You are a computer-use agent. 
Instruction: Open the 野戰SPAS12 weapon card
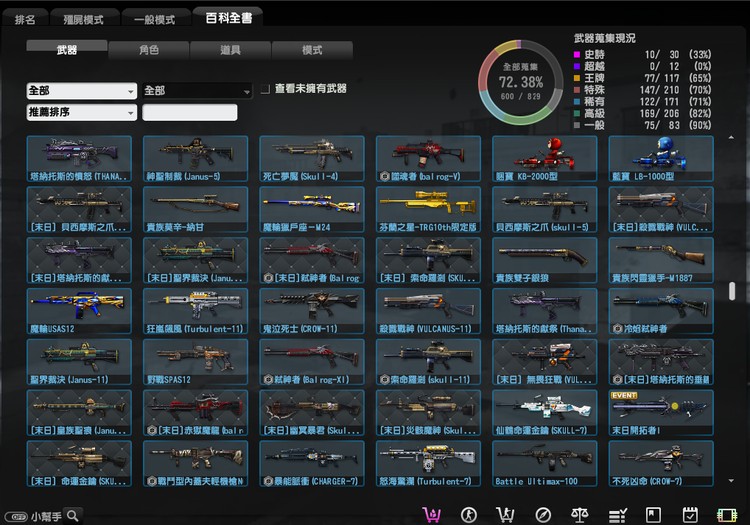point(196,362)
